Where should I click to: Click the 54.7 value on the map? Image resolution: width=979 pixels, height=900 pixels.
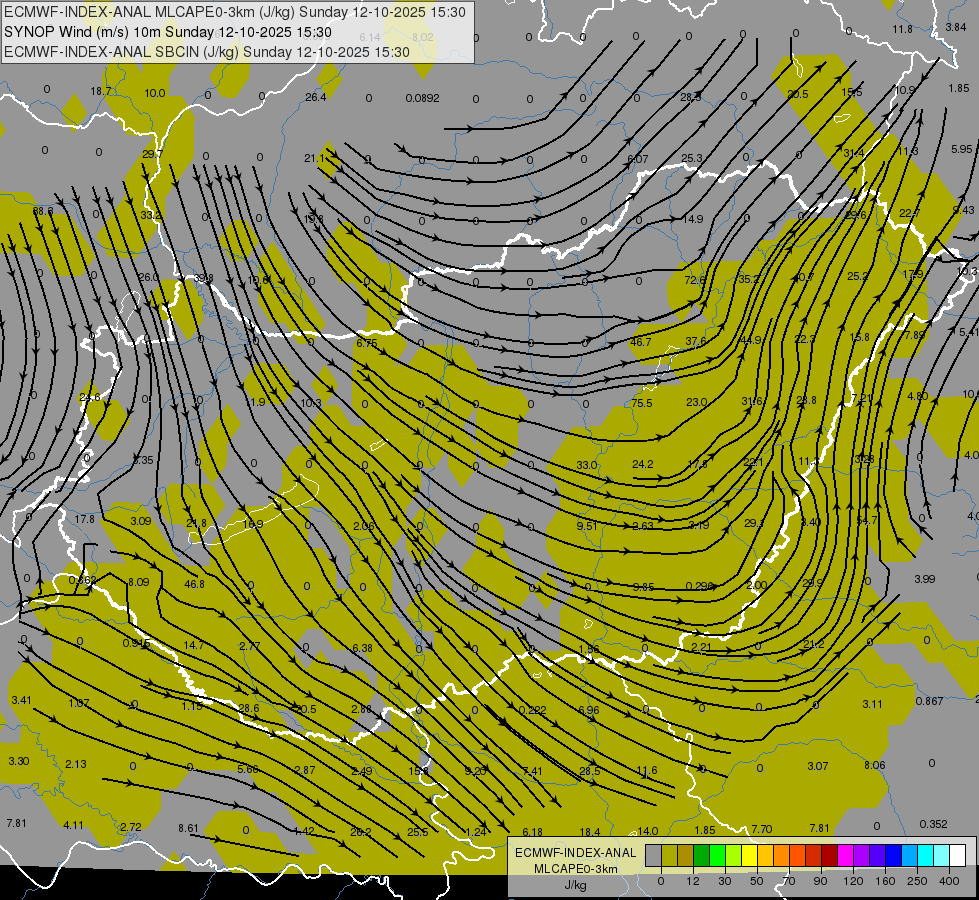tap(867, 520)
